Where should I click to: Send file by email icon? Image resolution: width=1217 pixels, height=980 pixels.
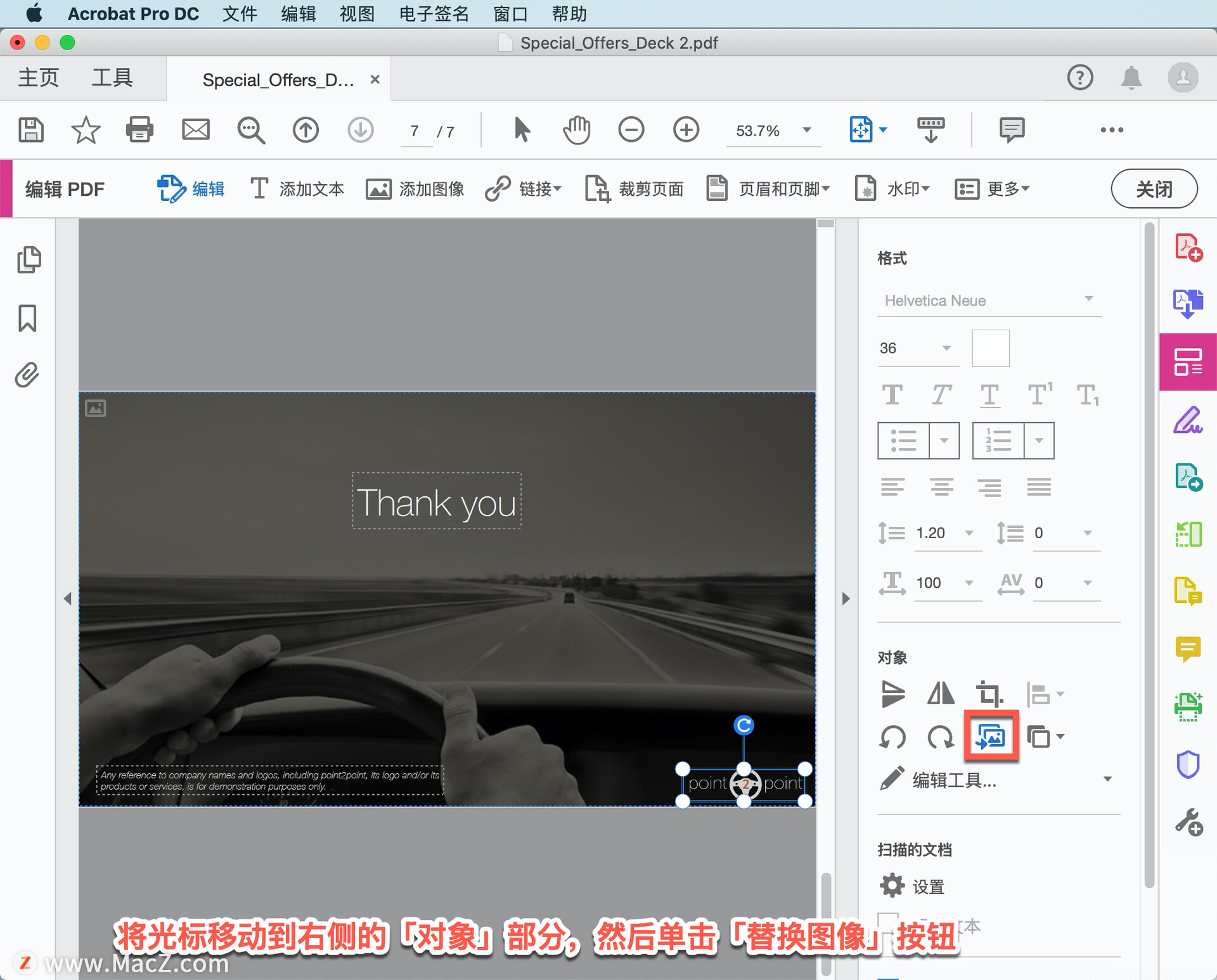(195, 130)
